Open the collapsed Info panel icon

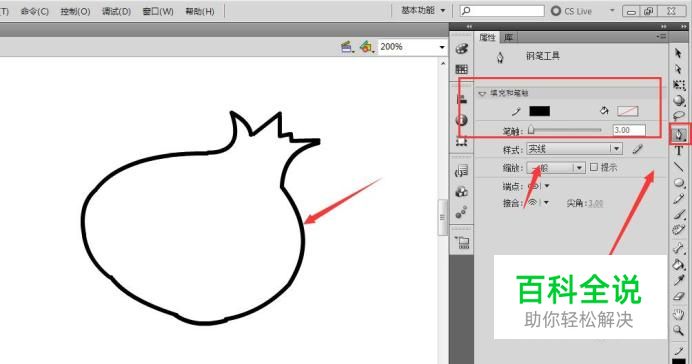(x=462, y=120)
